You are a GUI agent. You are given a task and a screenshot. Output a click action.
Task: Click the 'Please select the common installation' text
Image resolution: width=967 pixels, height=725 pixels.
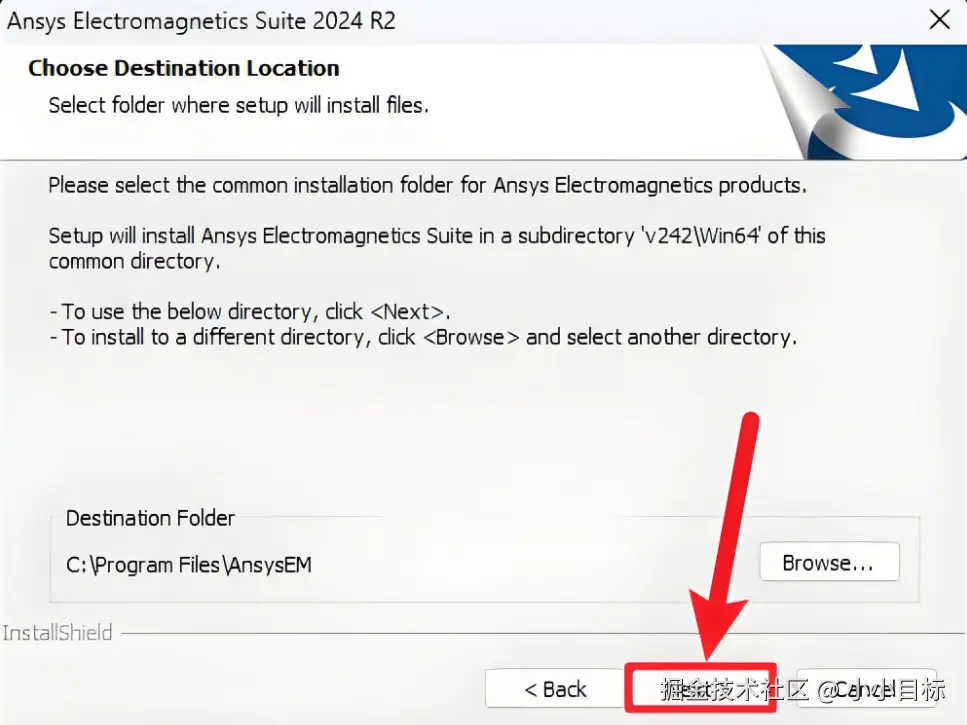427,185
